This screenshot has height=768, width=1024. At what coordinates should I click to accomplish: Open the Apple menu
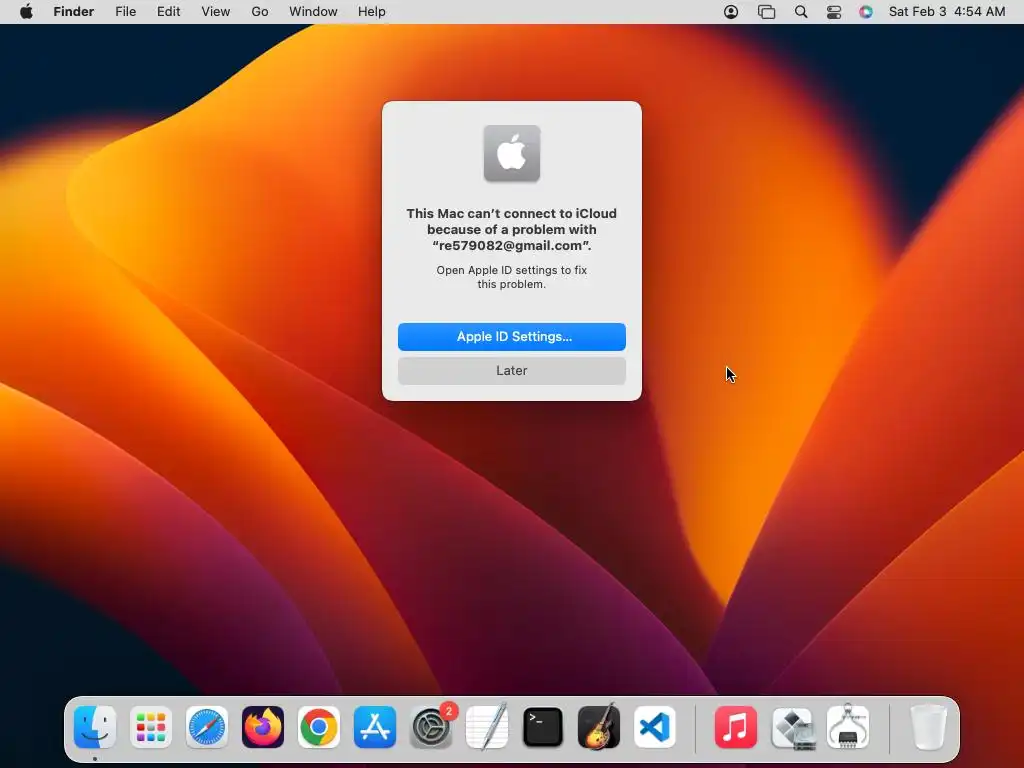26,12
